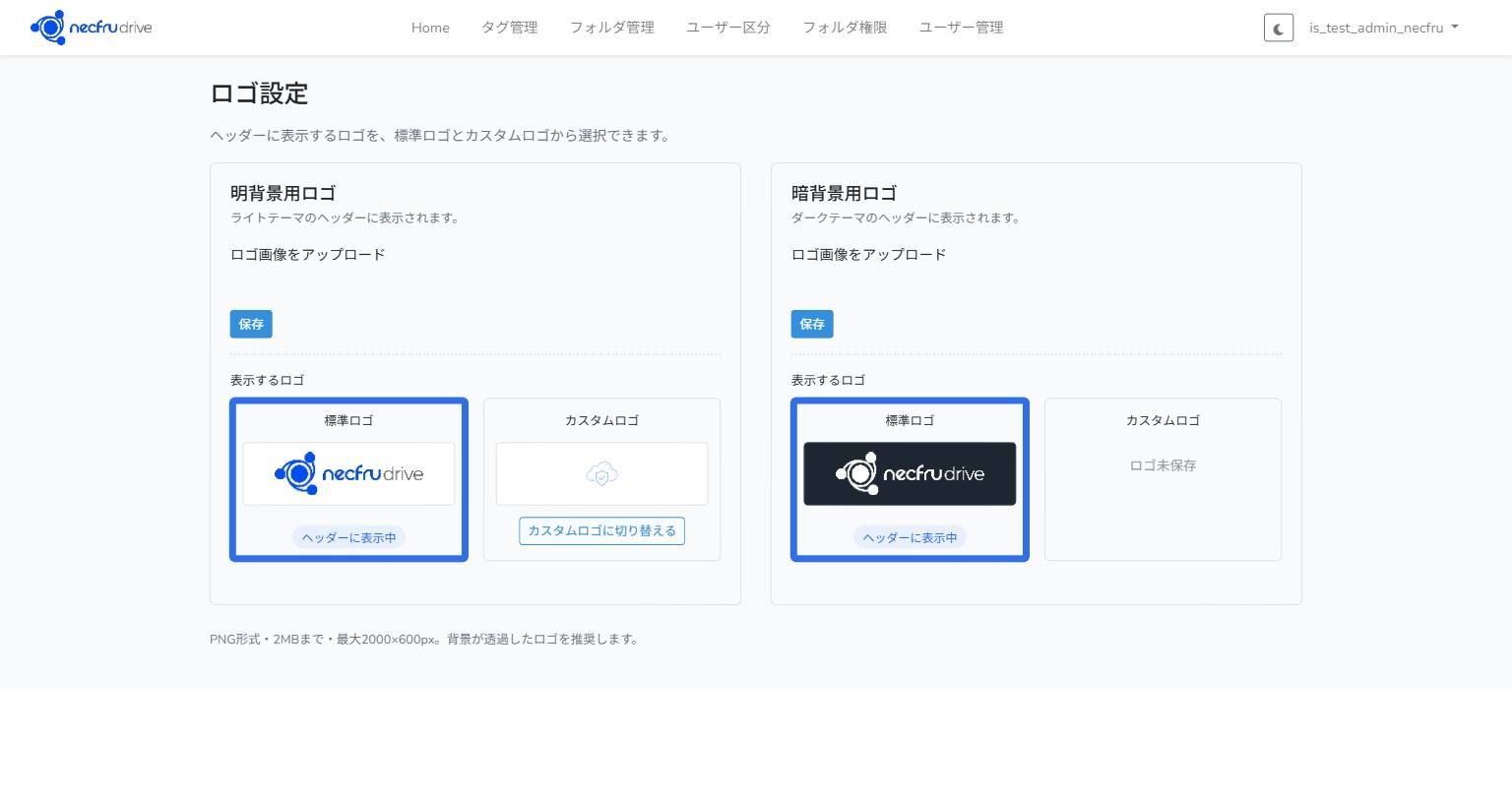Click PNG形式・2MBまで footer note
Viewport: 1512px width, 802px height.
click(426, 639)
